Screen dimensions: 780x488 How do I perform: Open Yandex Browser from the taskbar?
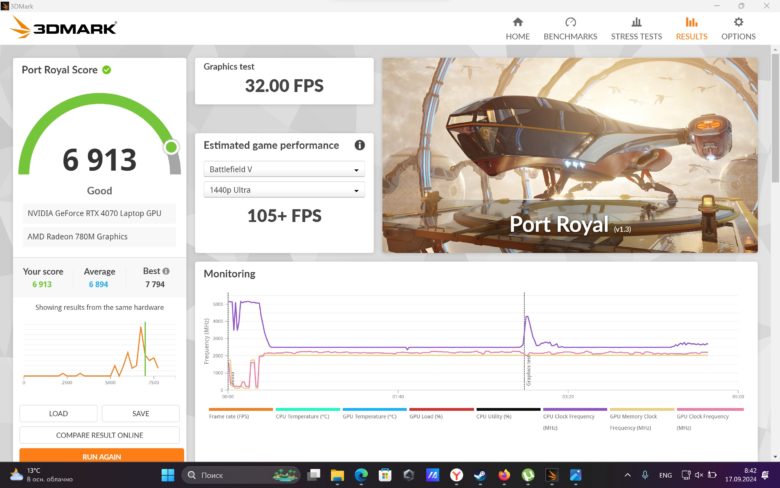456,476
